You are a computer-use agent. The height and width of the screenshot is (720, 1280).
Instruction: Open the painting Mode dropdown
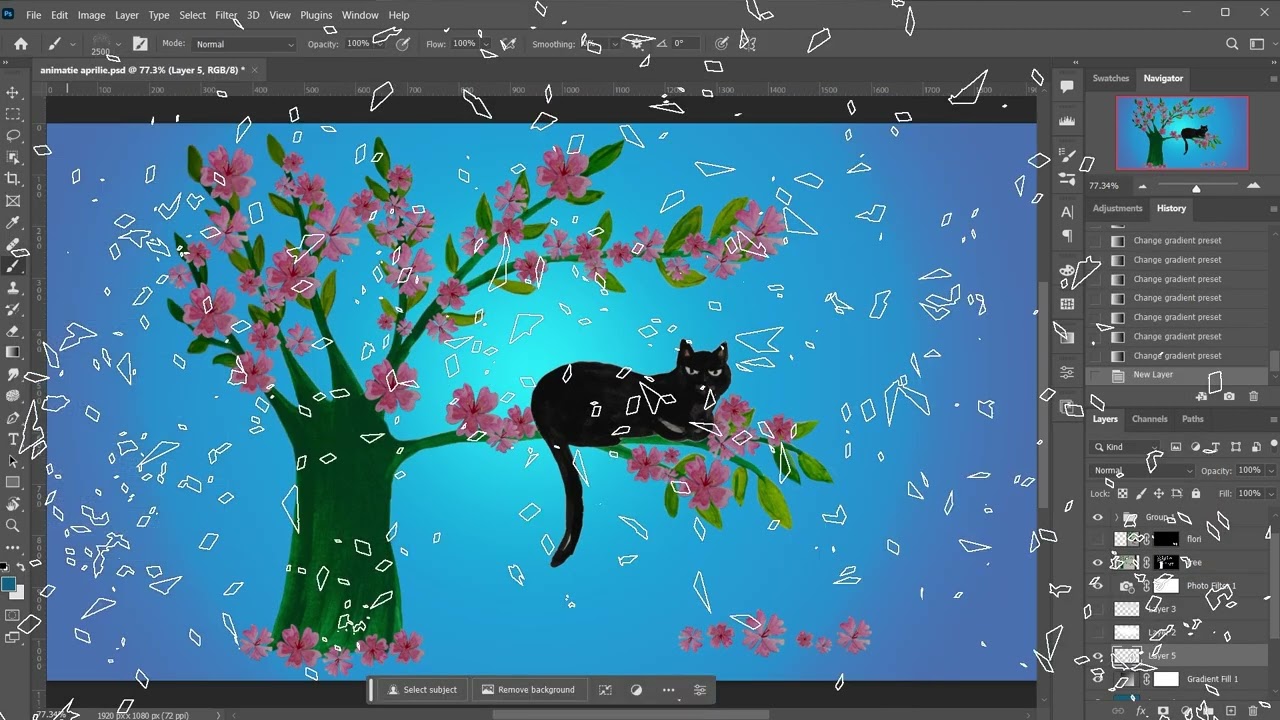(243, 44)
